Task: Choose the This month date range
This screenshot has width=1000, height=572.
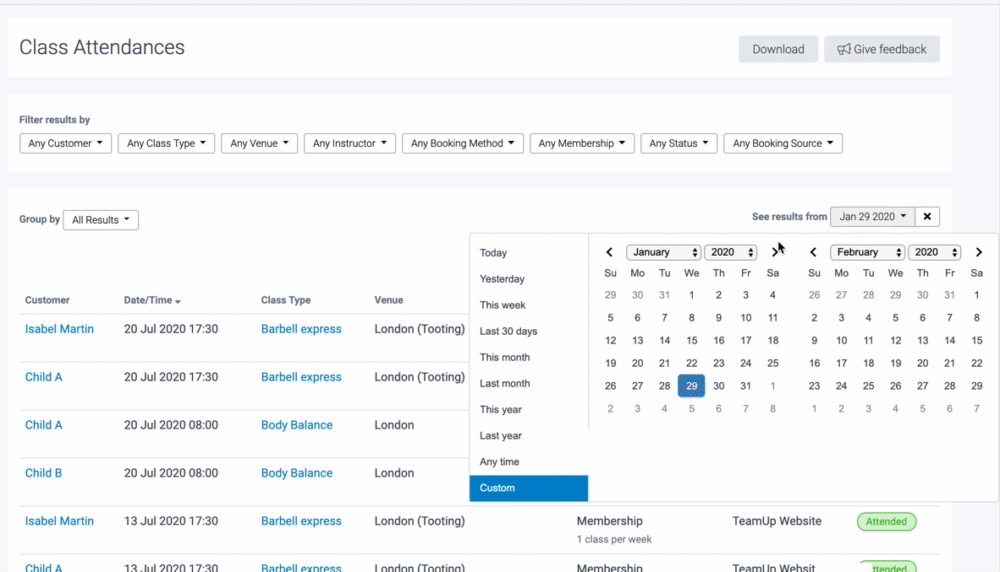Action: [x=505, y=357]
